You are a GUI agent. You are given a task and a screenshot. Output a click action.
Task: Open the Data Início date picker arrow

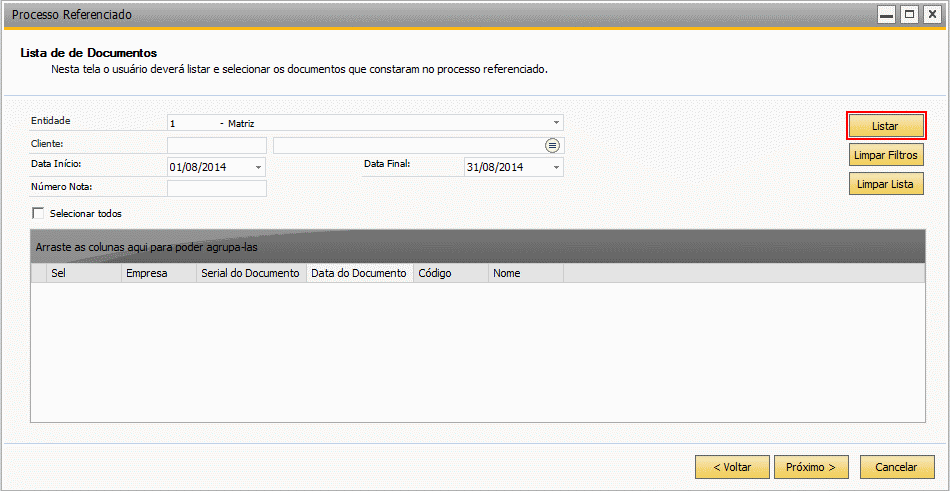pyautogui.click(x=259, y=167)
